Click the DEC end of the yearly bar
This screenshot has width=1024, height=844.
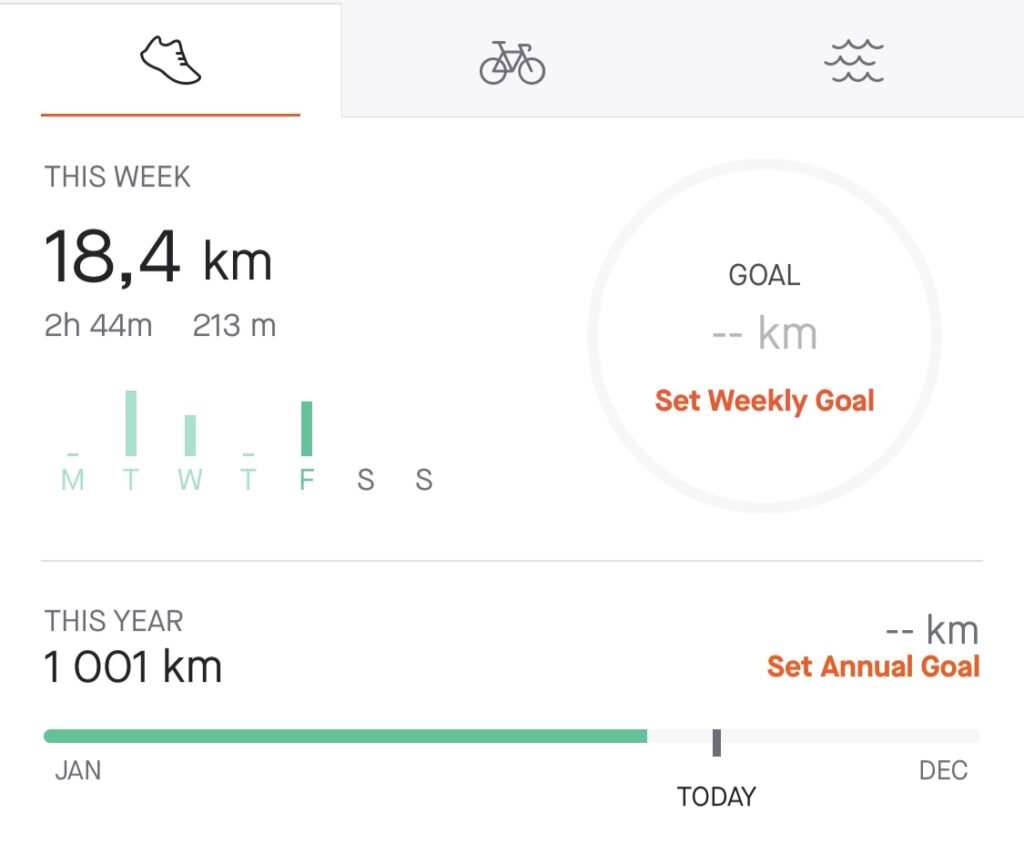[943, 770]
